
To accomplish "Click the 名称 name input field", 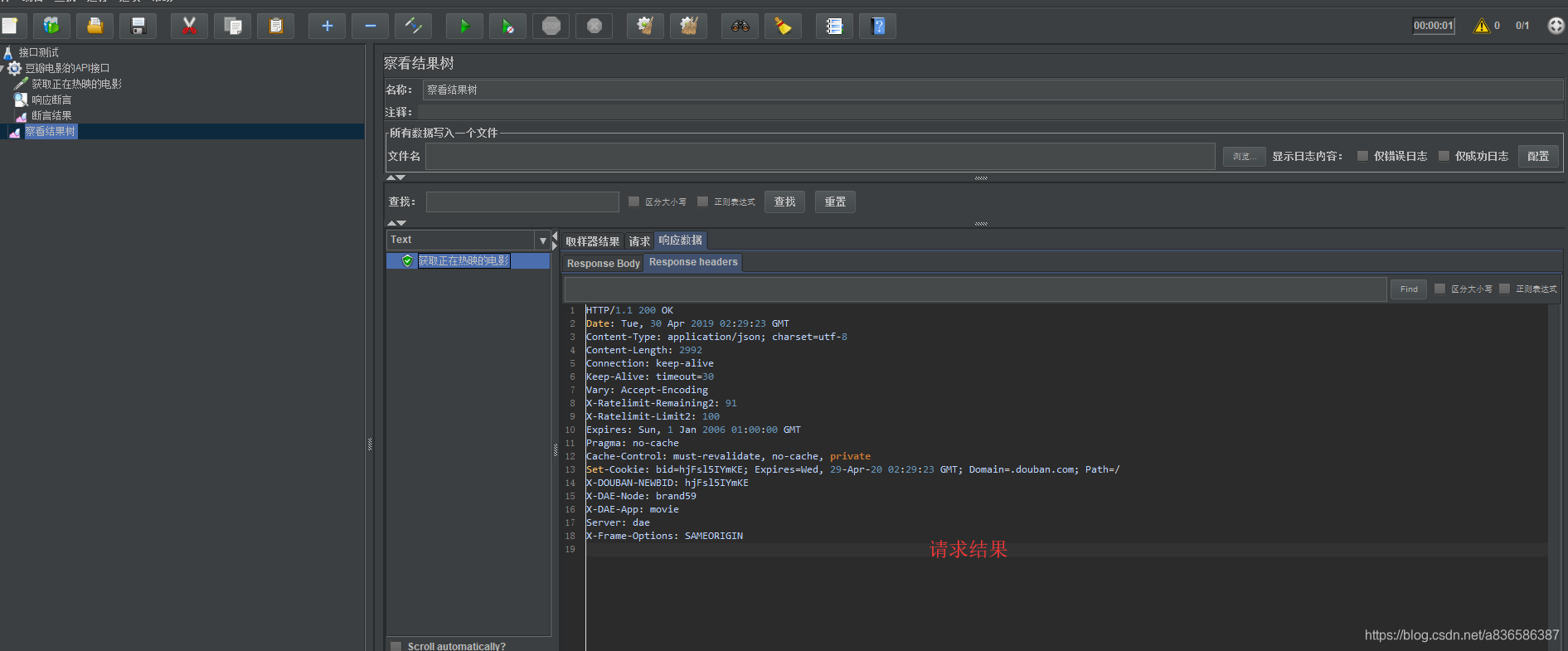I will point(993,90).
